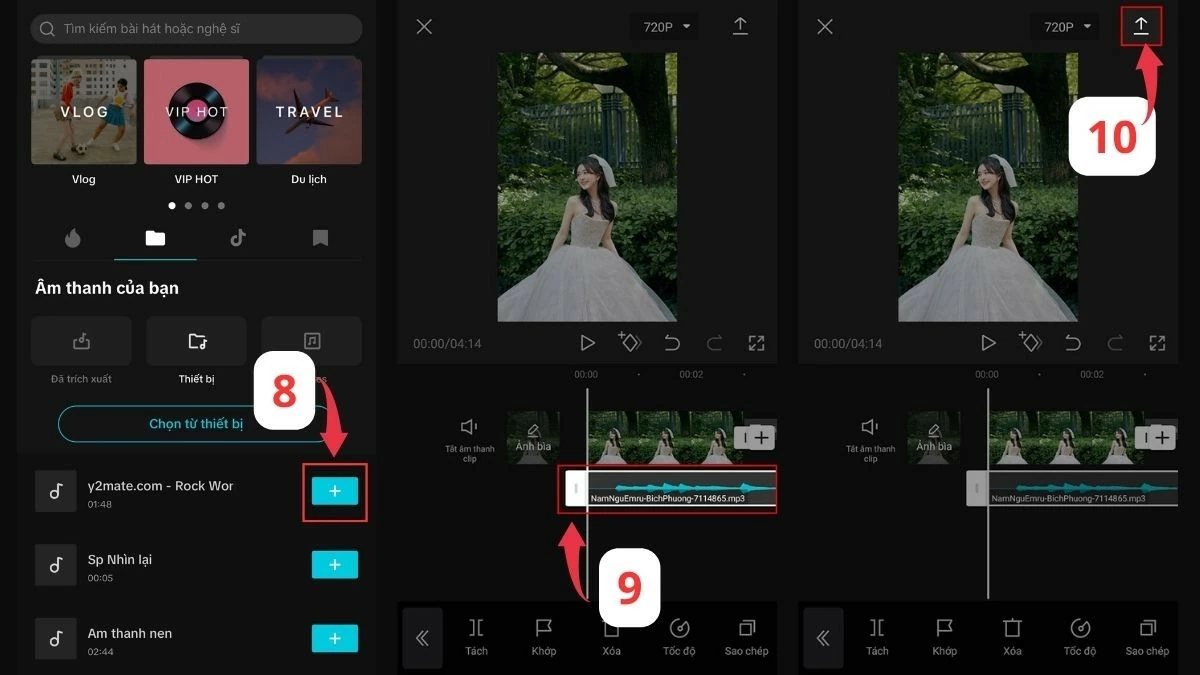The width and height of the screenshot is (1200, 675).
Task: Switch to the TikTok sounds tab
Action: coord(237,238)
